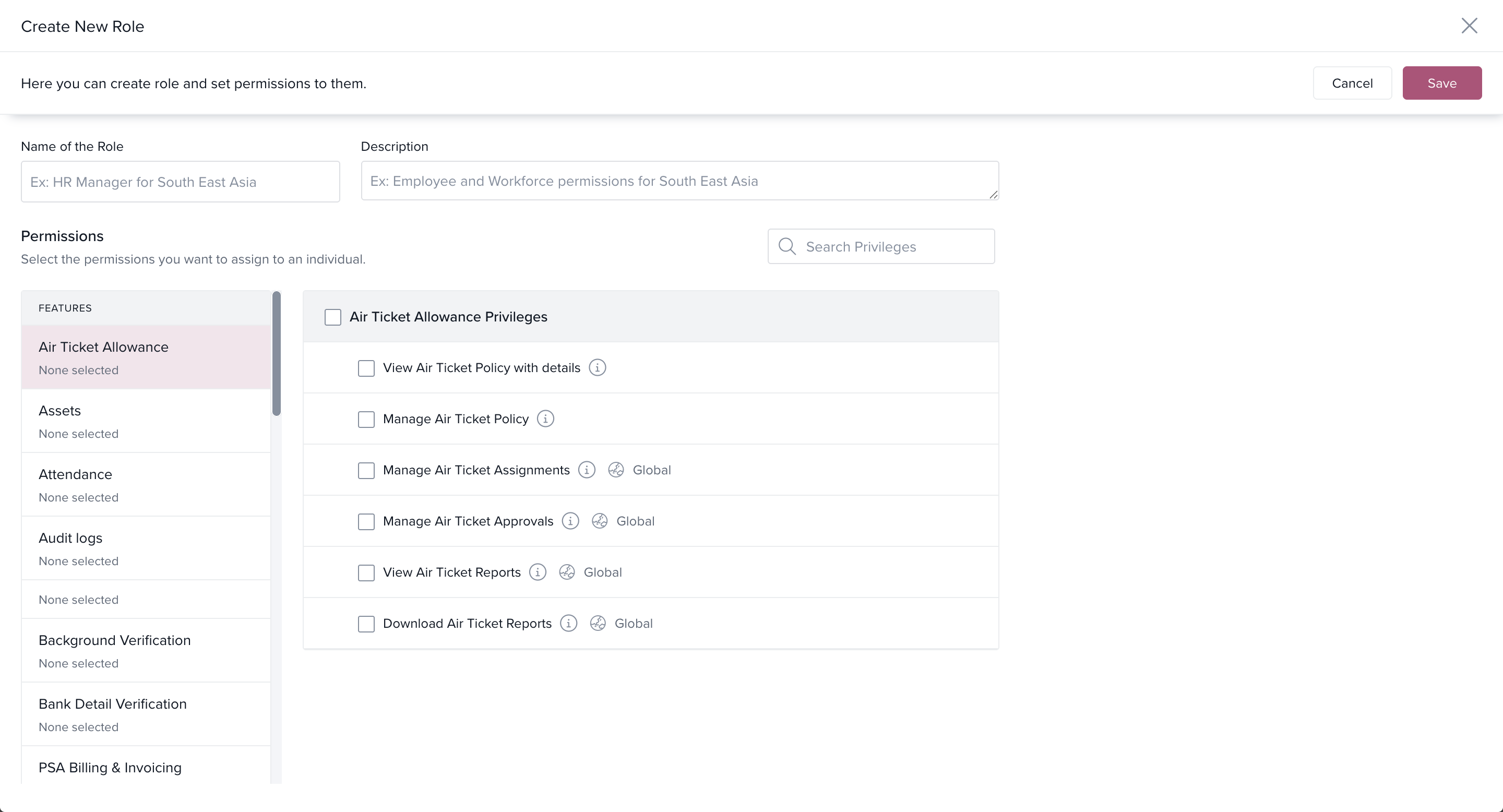The width and height of the screenshot is (1503, 812).
Task: Click info icon next to Manage Air Ticket Policy
Action: pyautogui.click(x=545, y=419)
